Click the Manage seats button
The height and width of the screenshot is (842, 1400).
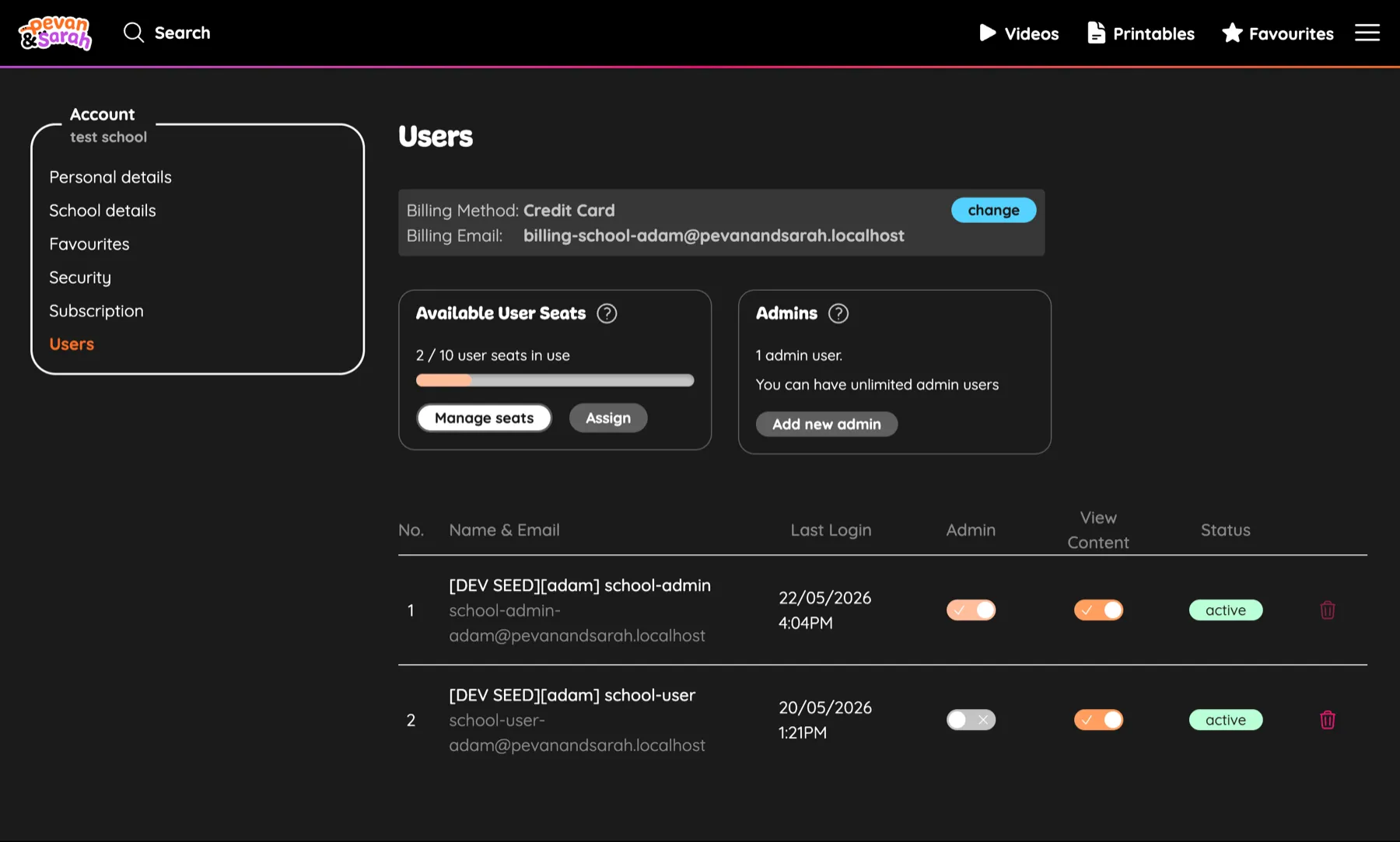484,418
